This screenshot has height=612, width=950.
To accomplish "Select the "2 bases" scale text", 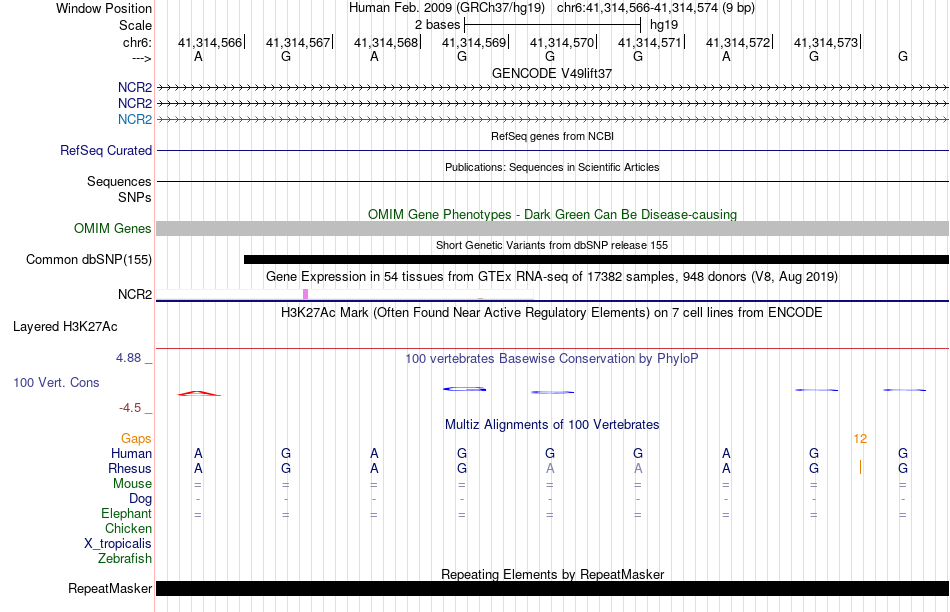I will pyautogui.click(x=437, y=25).
